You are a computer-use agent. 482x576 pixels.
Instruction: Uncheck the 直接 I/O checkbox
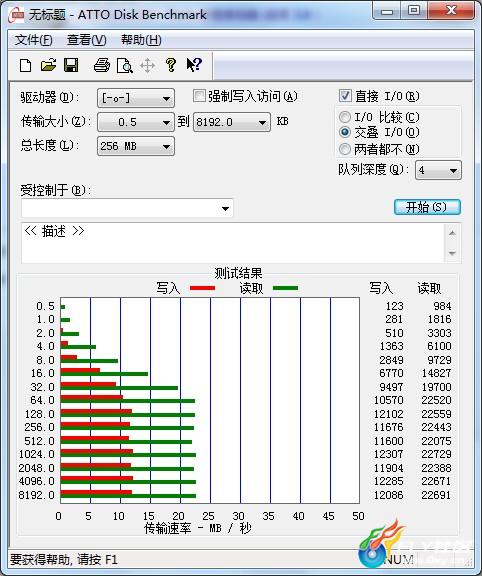tap(345, 96)
